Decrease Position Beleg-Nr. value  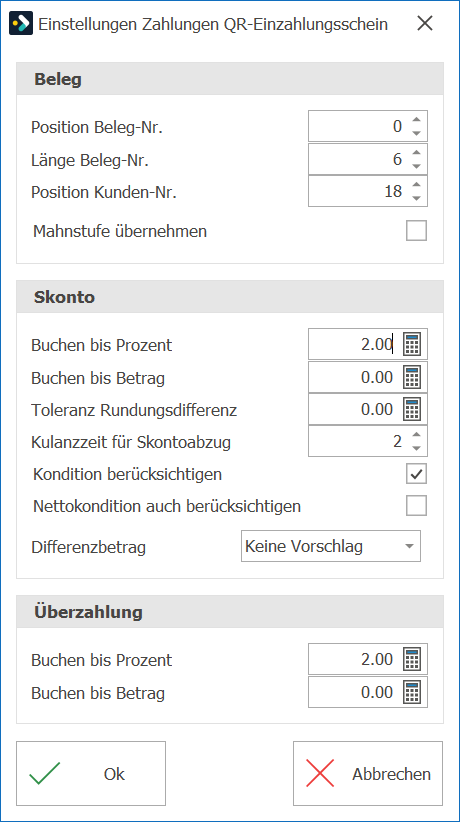(416, 133)
